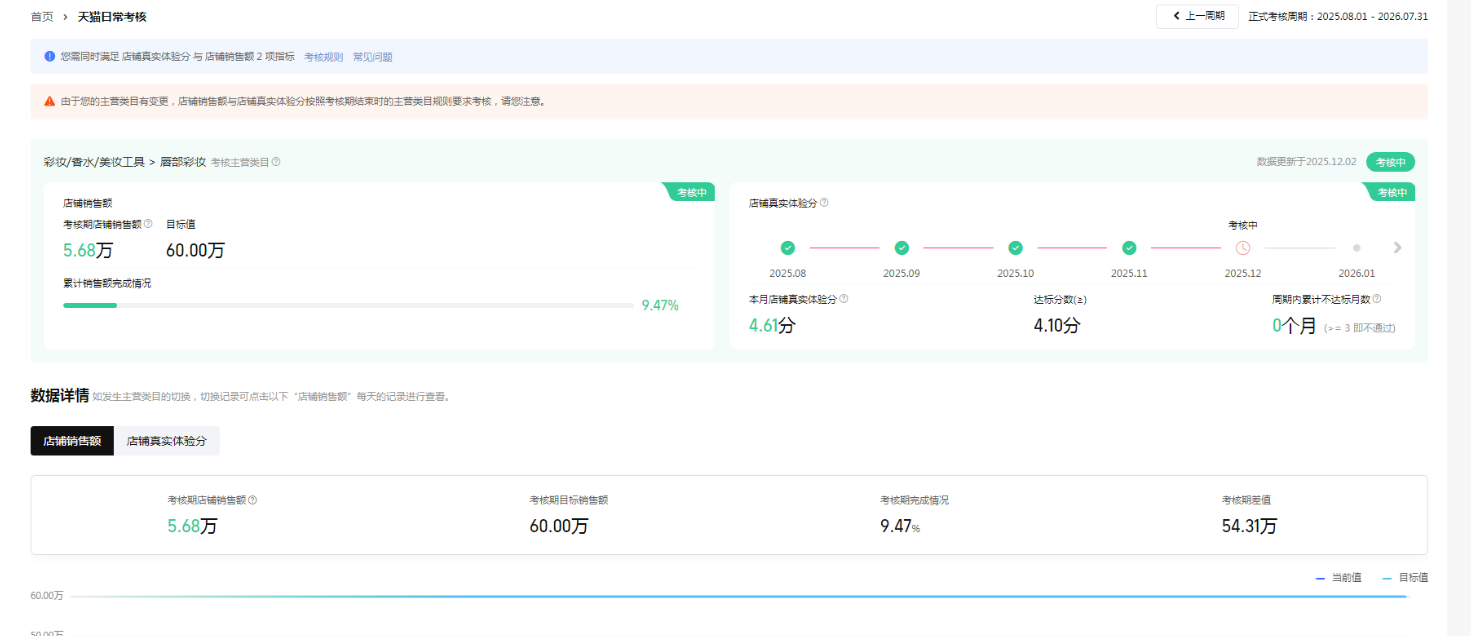The height and width of the screenshot is (636, 1471).
Task: Switch to 店铺销售额 tab
Action: 72,441
